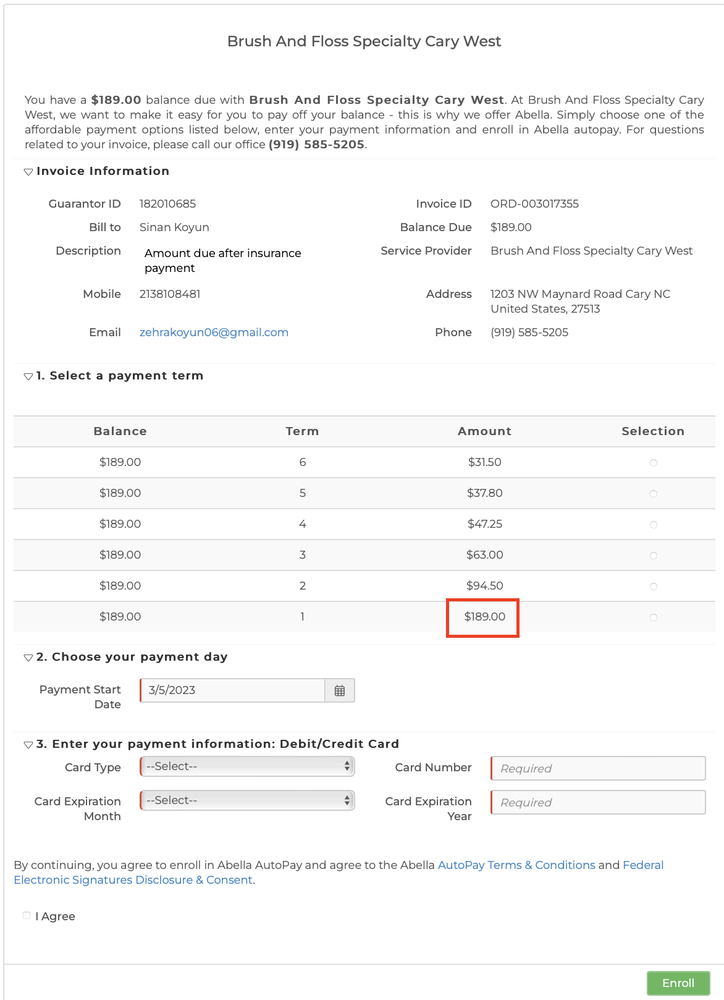Image resolution: width=724 pixels, height=1000 pixels.
Task: Collapse the Enter your payment information section
Action: [x=28, y=745]
